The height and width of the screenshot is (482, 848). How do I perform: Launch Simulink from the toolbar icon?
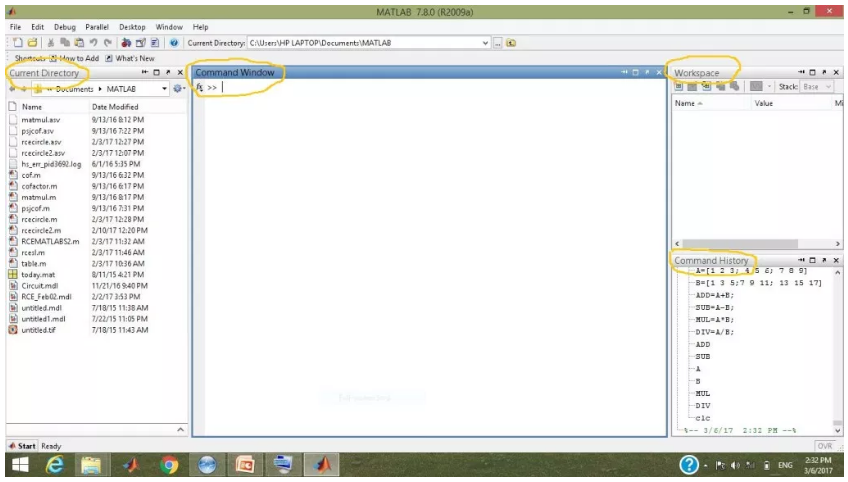pos(126,43)
